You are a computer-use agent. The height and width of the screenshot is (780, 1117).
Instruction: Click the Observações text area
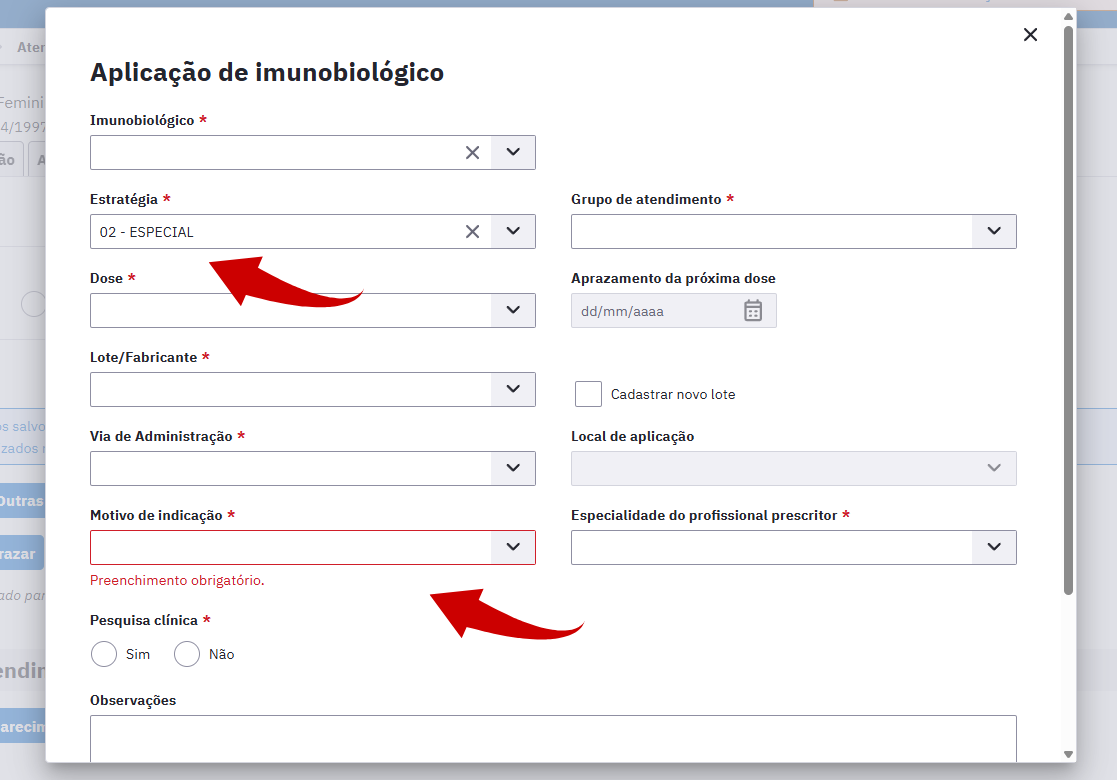[x=552, y=737]
